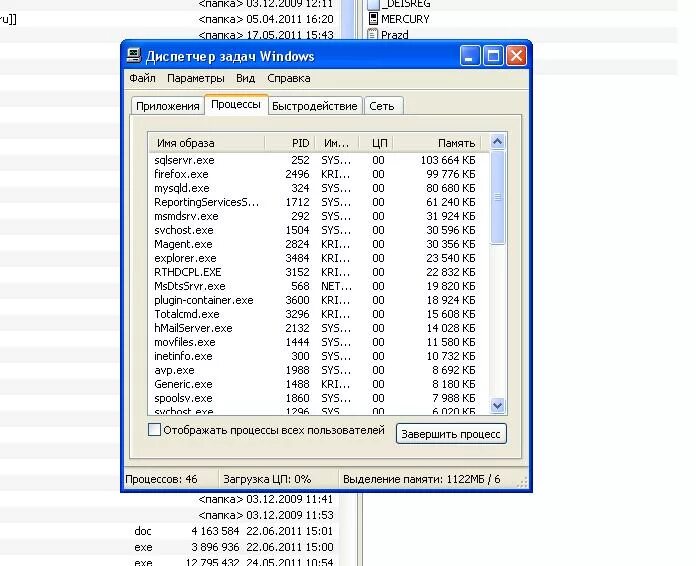Select the spoolsv.exe process
Image resolution: width=696 pixels, height=566 pixels.
point(319,398)
